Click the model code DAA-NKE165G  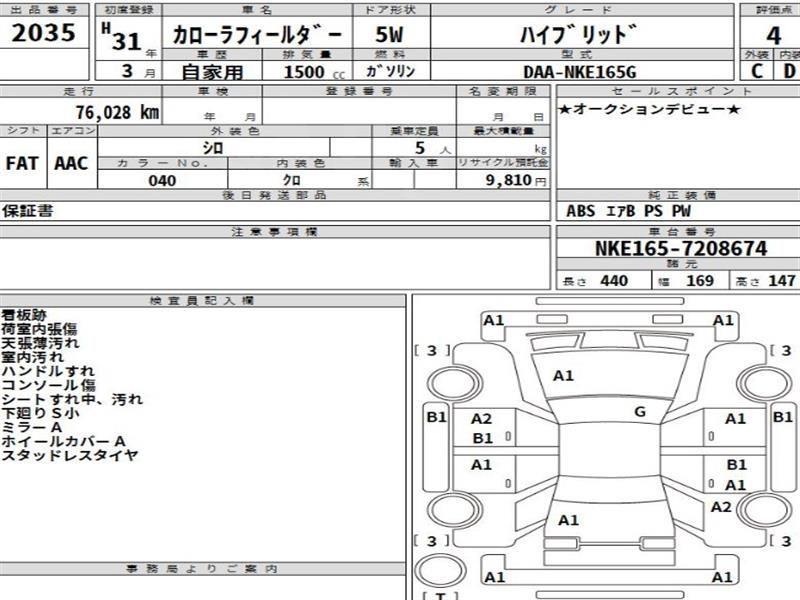[x=580, y=72]
